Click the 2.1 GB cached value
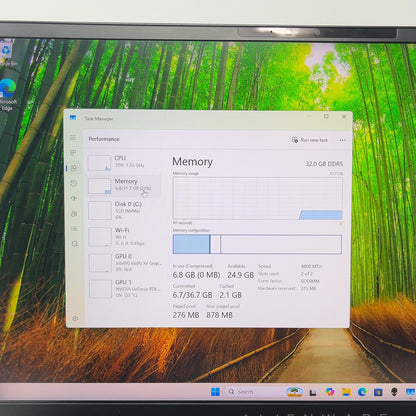Image resolution: width=416 pixels, height=416 pixels. [230, 295]
